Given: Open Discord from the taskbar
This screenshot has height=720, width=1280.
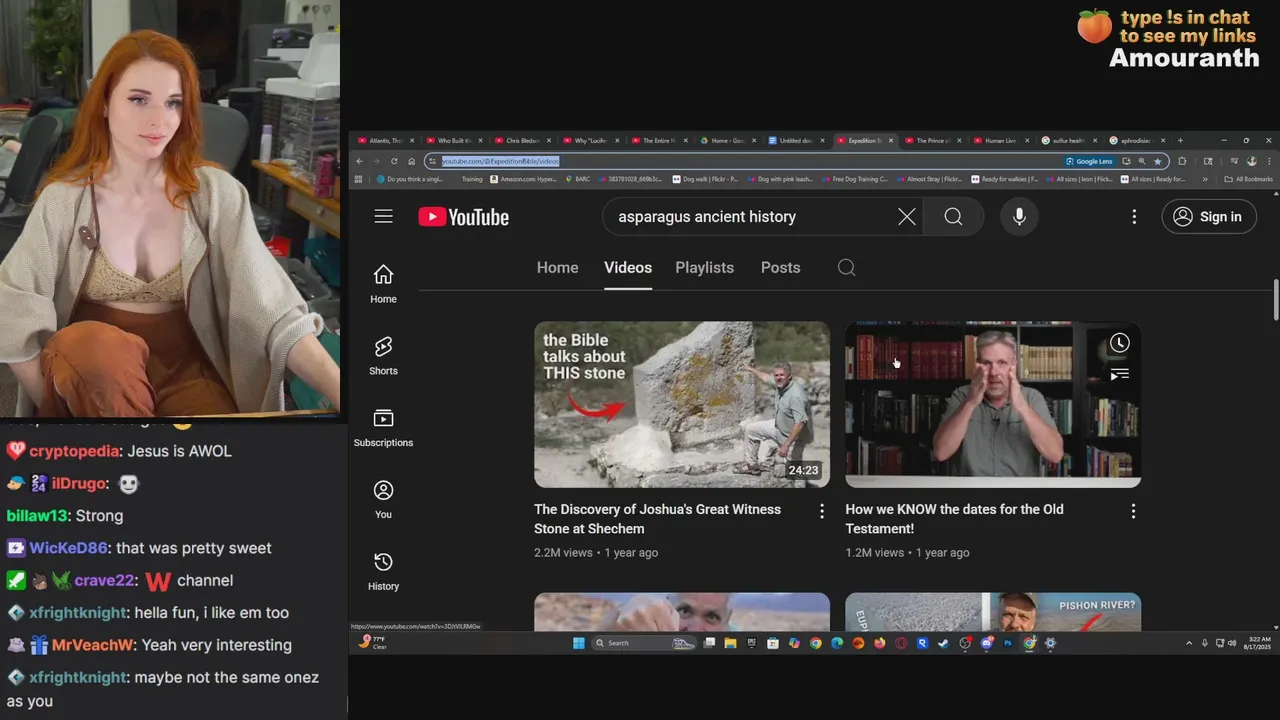Looking at the screenshot, I should (x=986, y=643).
